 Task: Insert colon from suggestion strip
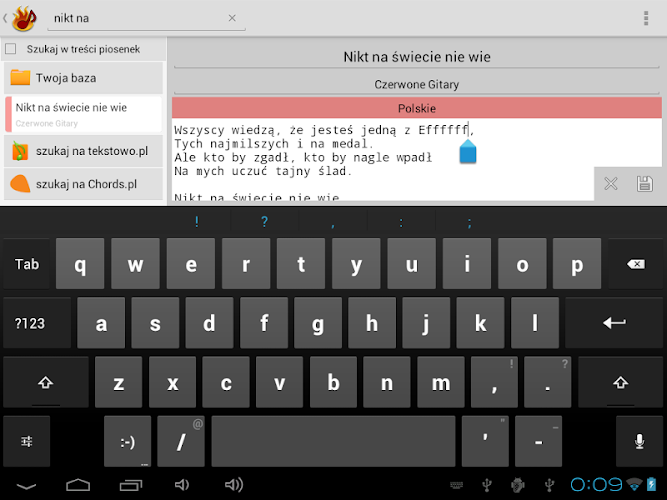coord(401,221)
